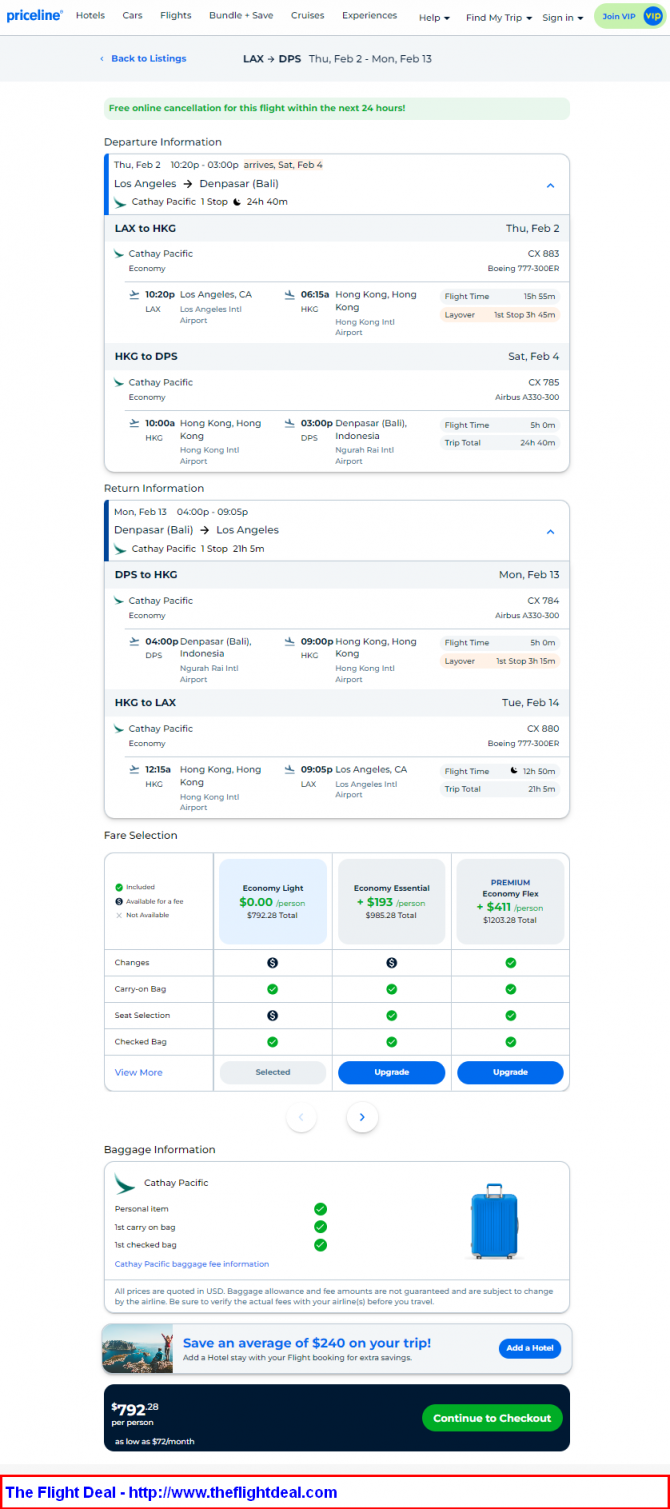Click the next fares arrow
This screenshot has height=1509, width=670.
[x=362, y=1117]
